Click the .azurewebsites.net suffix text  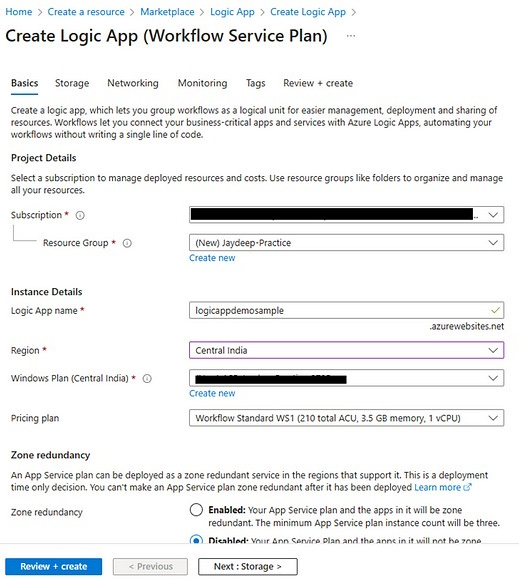pos(467,326)
